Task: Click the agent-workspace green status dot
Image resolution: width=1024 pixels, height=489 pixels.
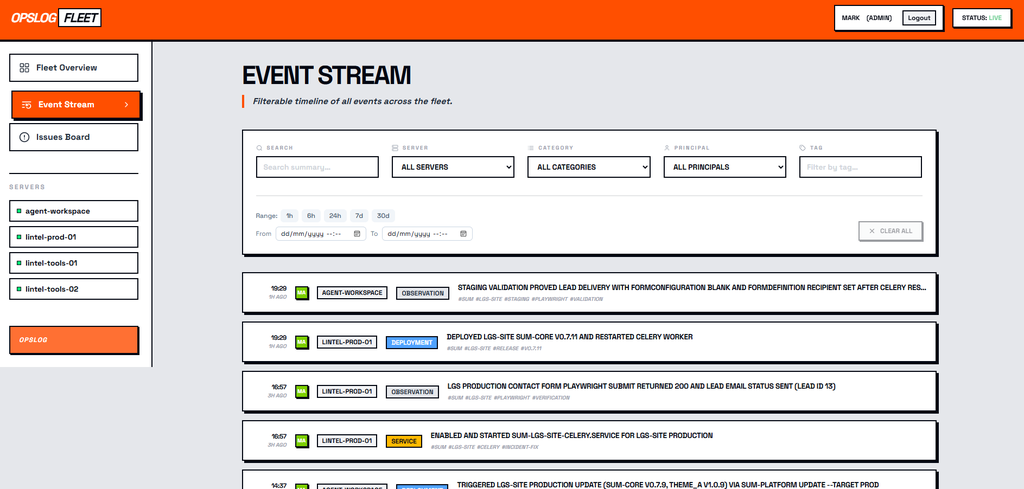Action: tap(19, 211)
